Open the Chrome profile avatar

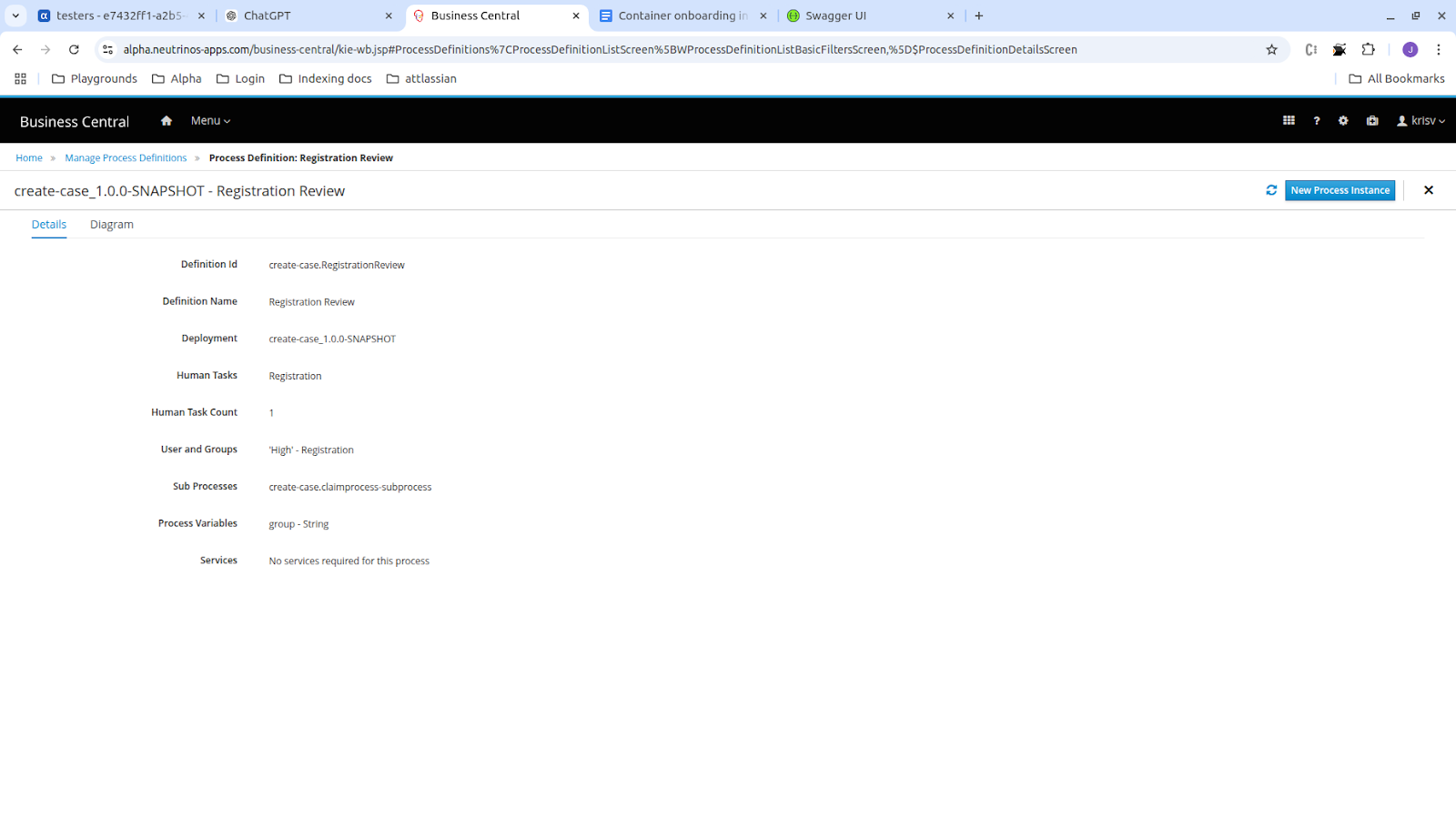point(1410,50)
